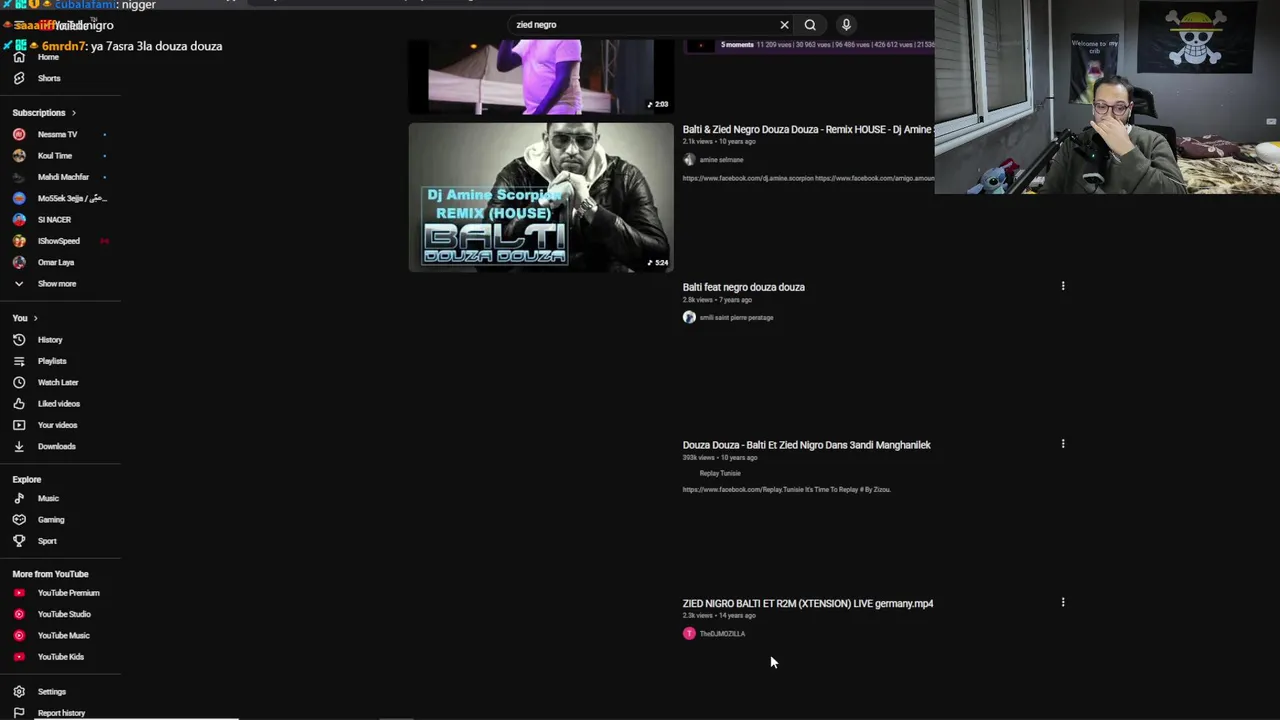The image size is (1280, 720).
Task: Open the Gaming explore icon
Action: tap(19, 520)
